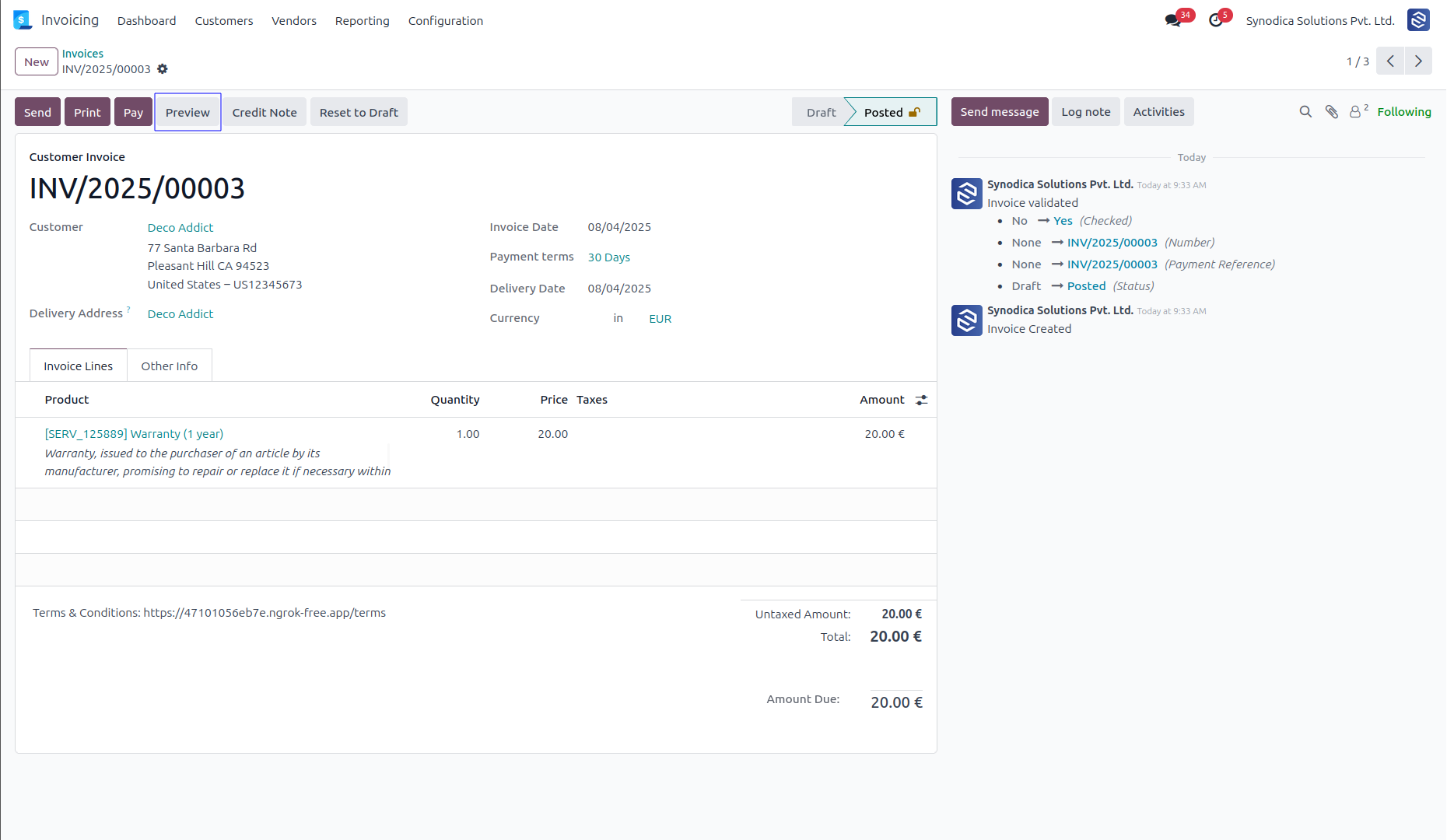Search chatter messages with magnifier icon
Screen dimensions: 1454x840
(1305, 112)
